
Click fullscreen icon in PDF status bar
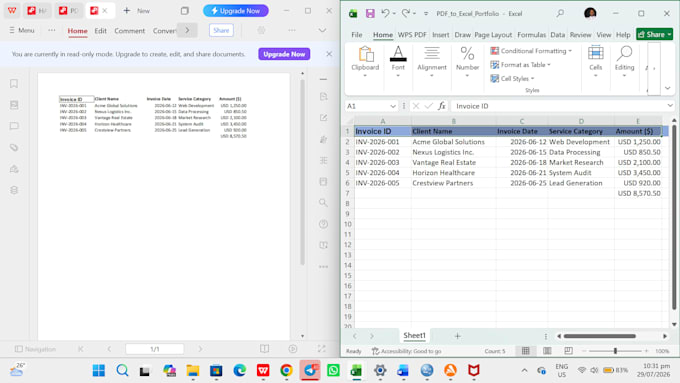click(x=321, y=349)
